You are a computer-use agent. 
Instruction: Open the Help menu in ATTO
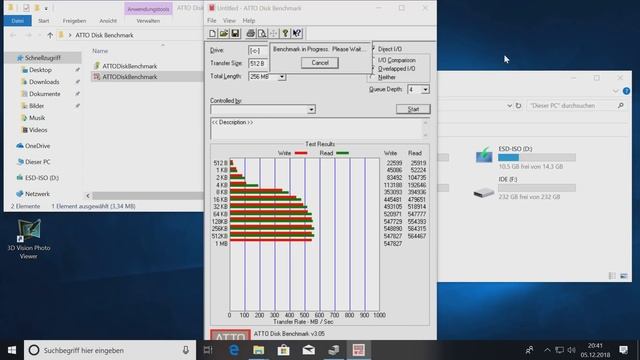click(249, 20)
